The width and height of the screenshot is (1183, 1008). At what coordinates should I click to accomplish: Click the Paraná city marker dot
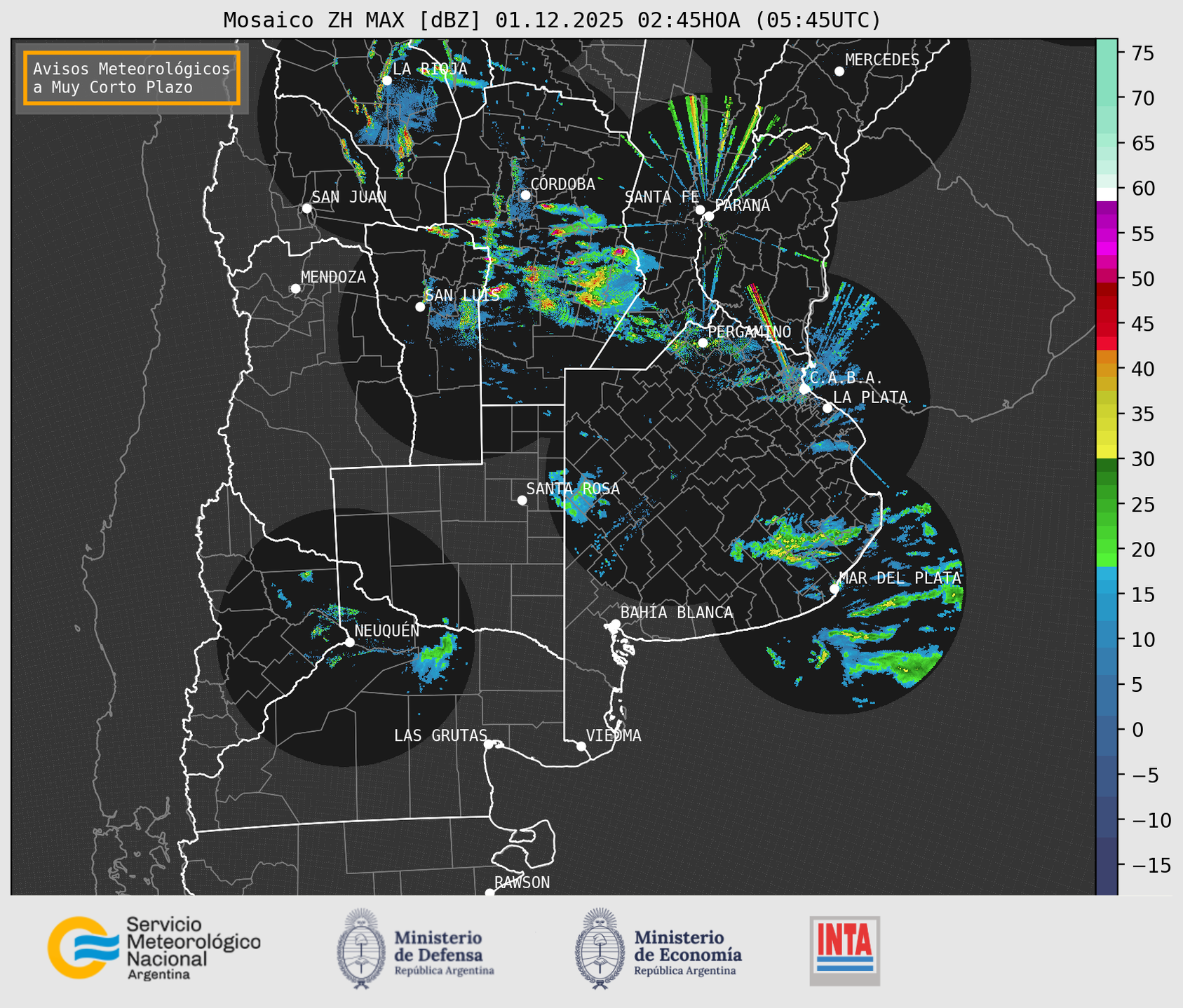click(x=709, y=216)
